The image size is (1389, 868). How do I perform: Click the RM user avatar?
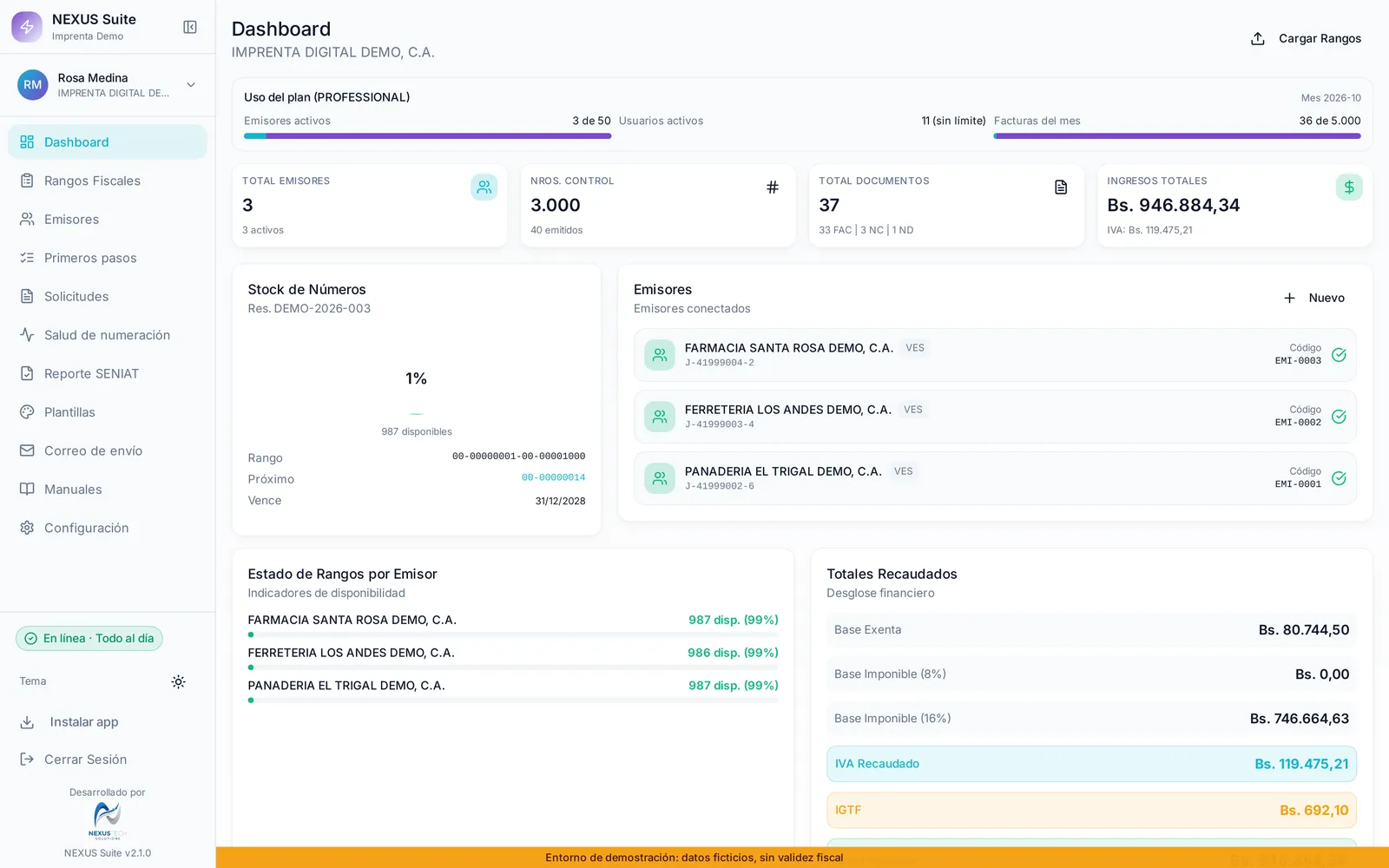pyautogui.click(x=33, y=85)
